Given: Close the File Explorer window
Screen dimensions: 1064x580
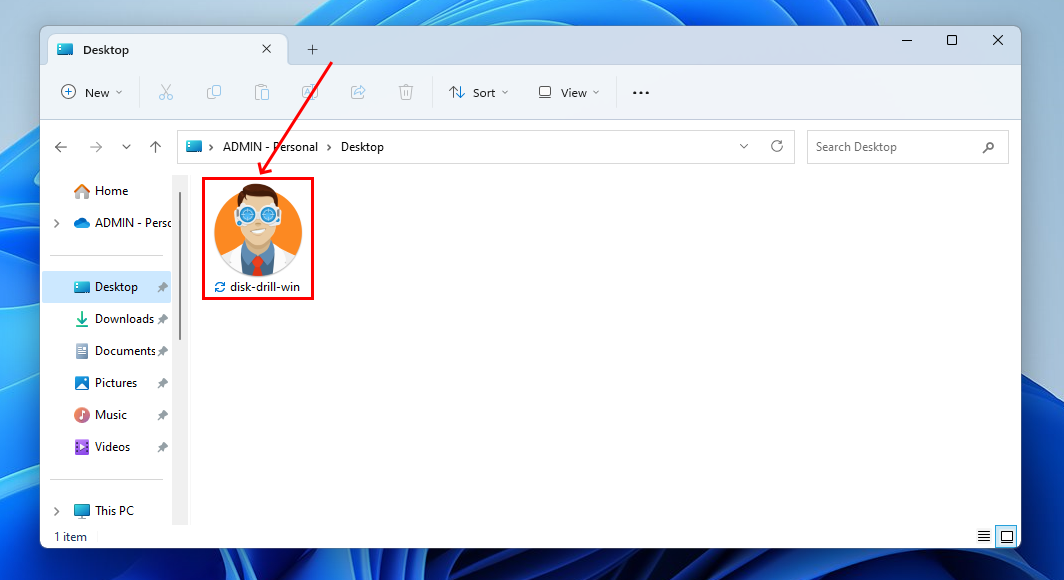Looking at the screenshot, I should pos(998,41).
